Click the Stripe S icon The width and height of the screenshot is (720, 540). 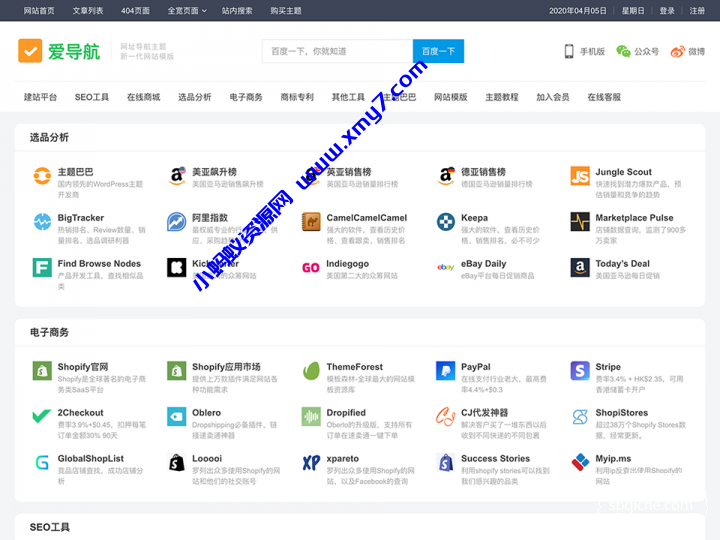[x=580, y=371]
